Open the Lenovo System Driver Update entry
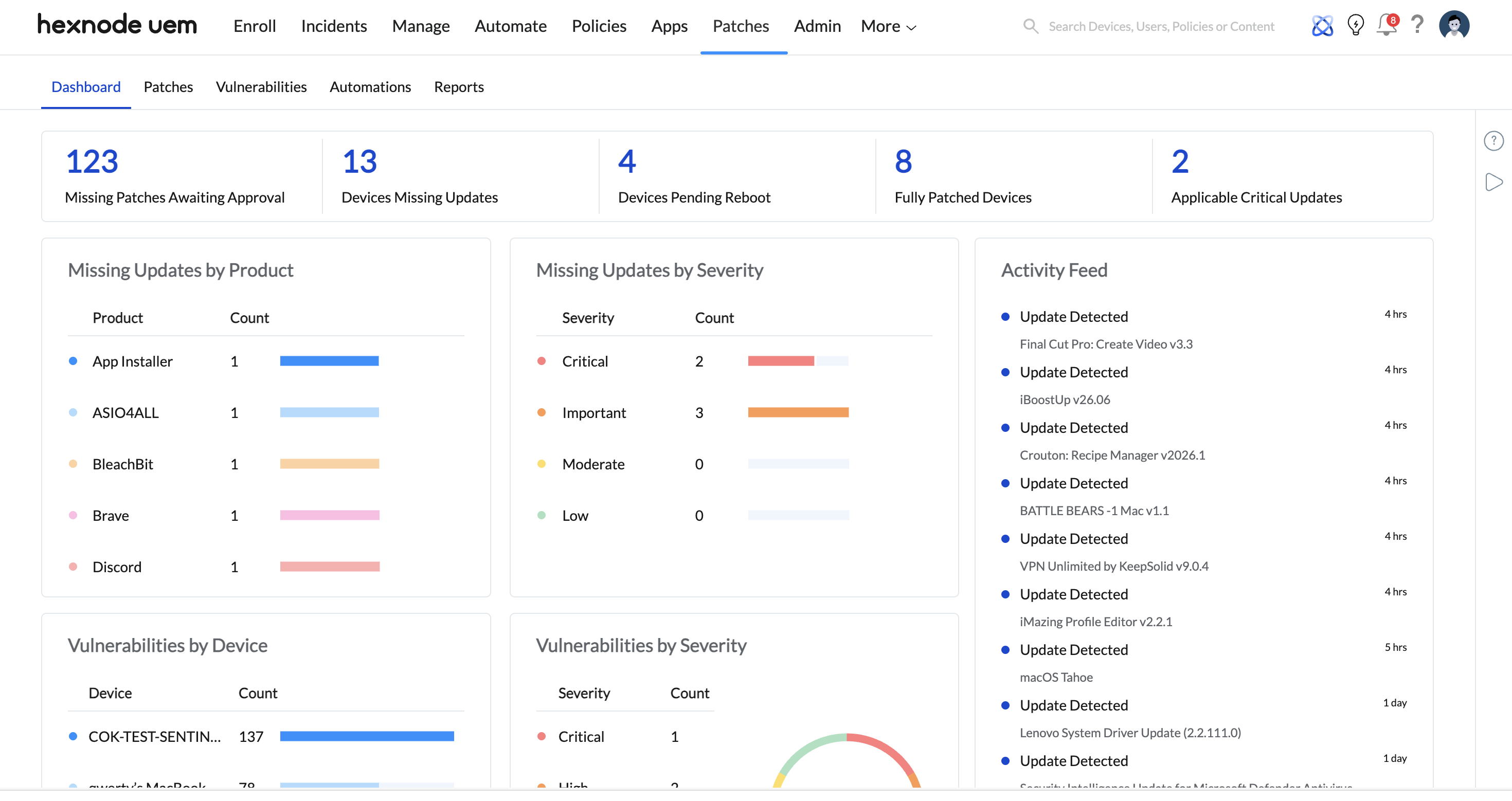Screen dimensions: 1512x801 (x=1130, y=733)
